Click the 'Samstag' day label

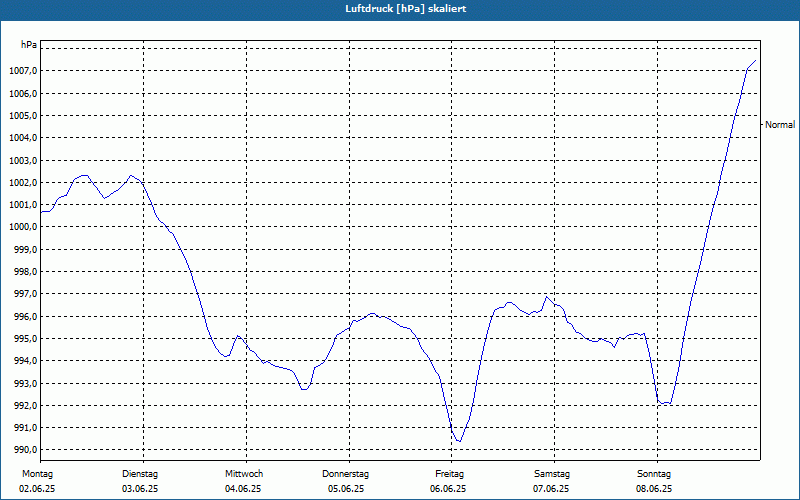(552, 474)
